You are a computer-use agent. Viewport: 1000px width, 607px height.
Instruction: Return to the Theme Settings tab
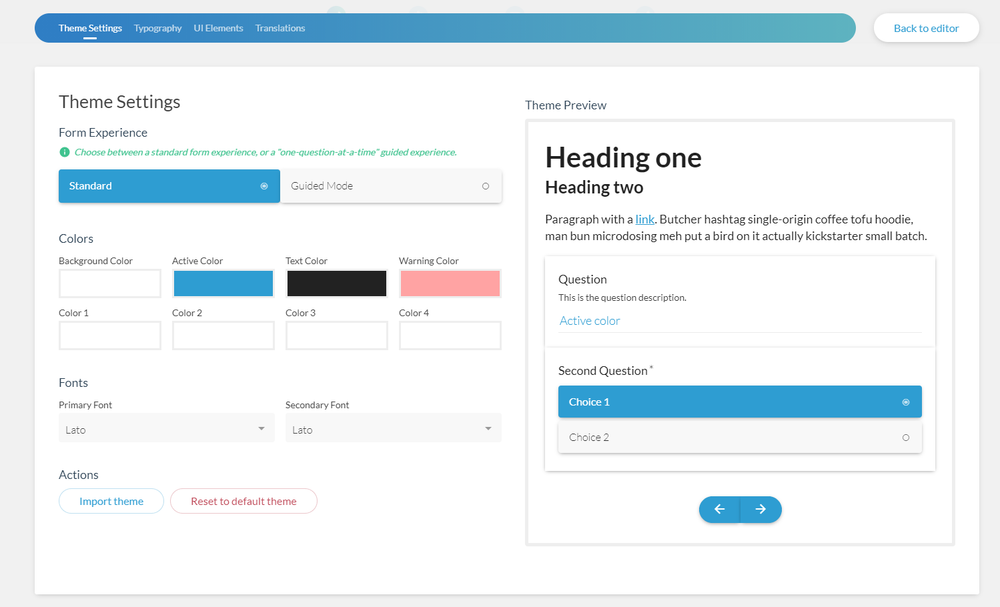pos(90,28)
